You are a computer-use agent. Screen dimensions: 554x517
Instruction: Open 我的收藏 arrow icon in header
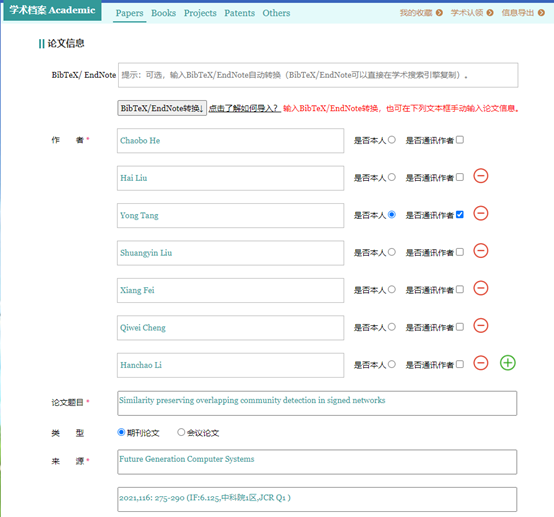[439, 13]
